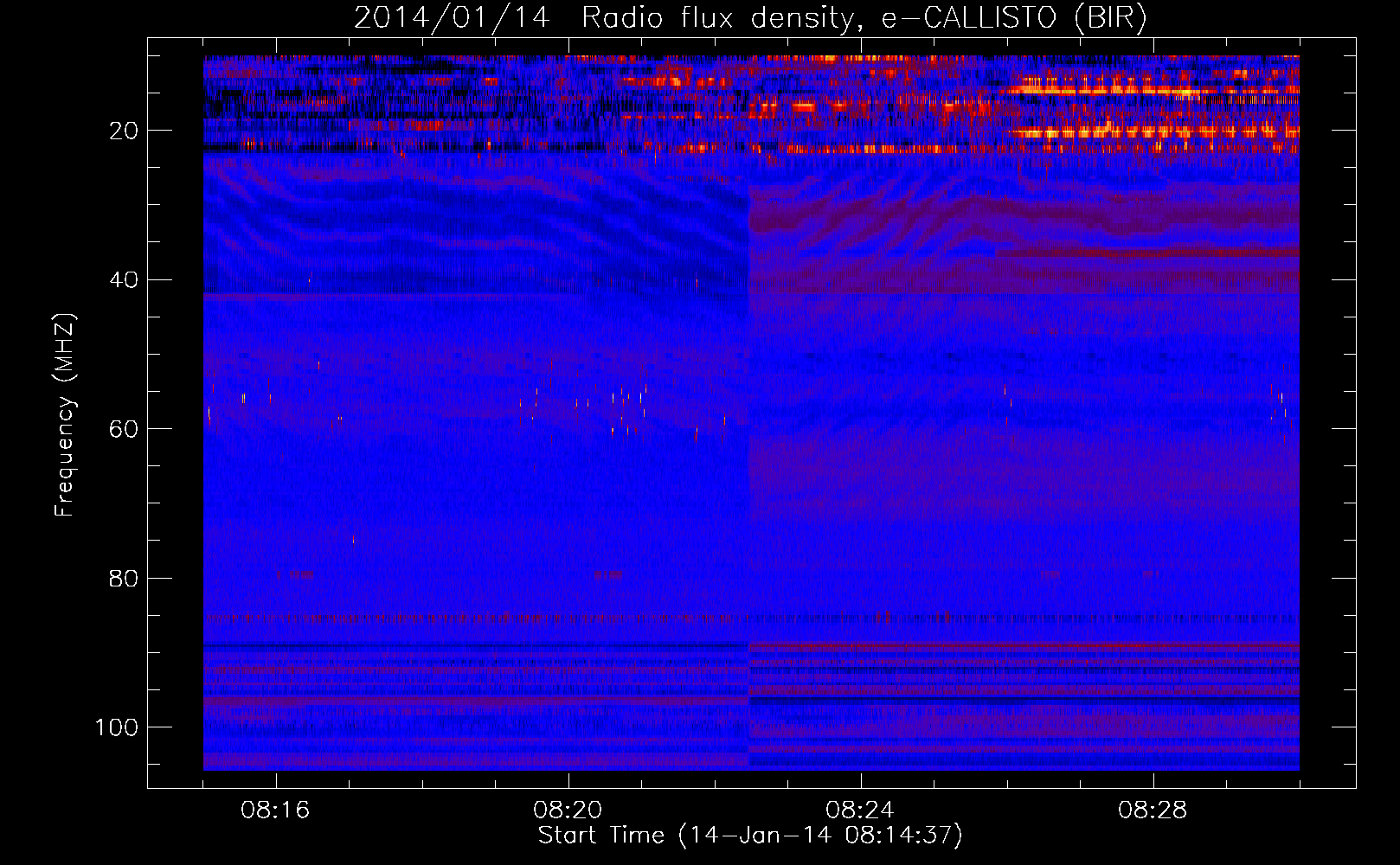The width and height of the screenshot is (1400, 865).
Task: Click the 40 frequency tick label
Action: (x=124, y=279)
